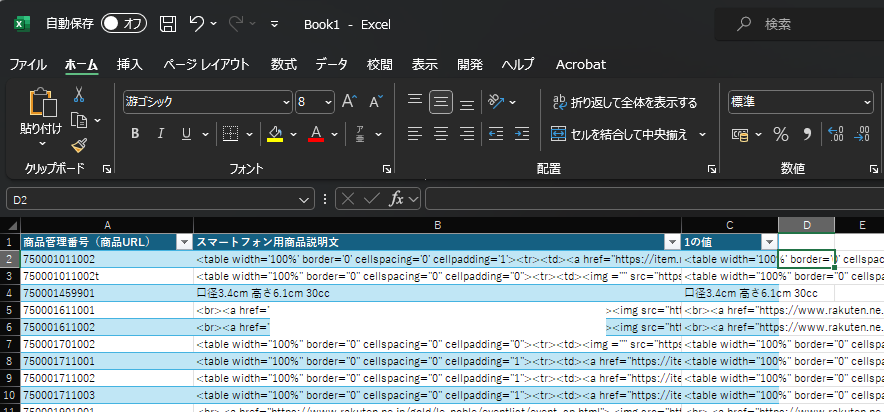Click 折り返して全体を表示する button
This screenshot has width=884, height=412.
click(625, 103)
